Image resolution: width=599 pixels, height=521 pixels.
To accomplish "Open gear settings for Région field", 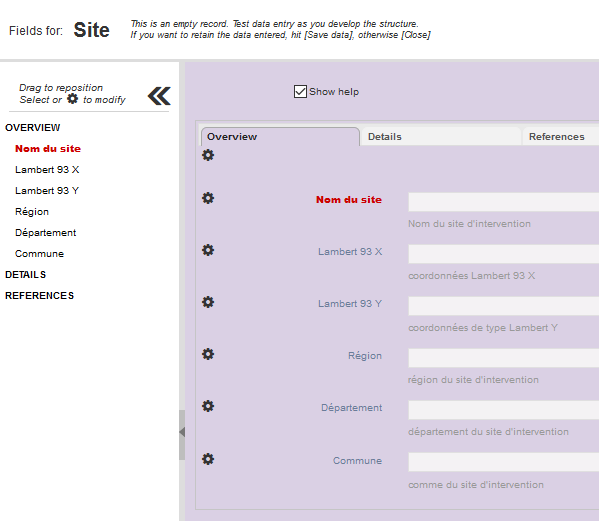I will pyautogui.click(x=208, y=354).
